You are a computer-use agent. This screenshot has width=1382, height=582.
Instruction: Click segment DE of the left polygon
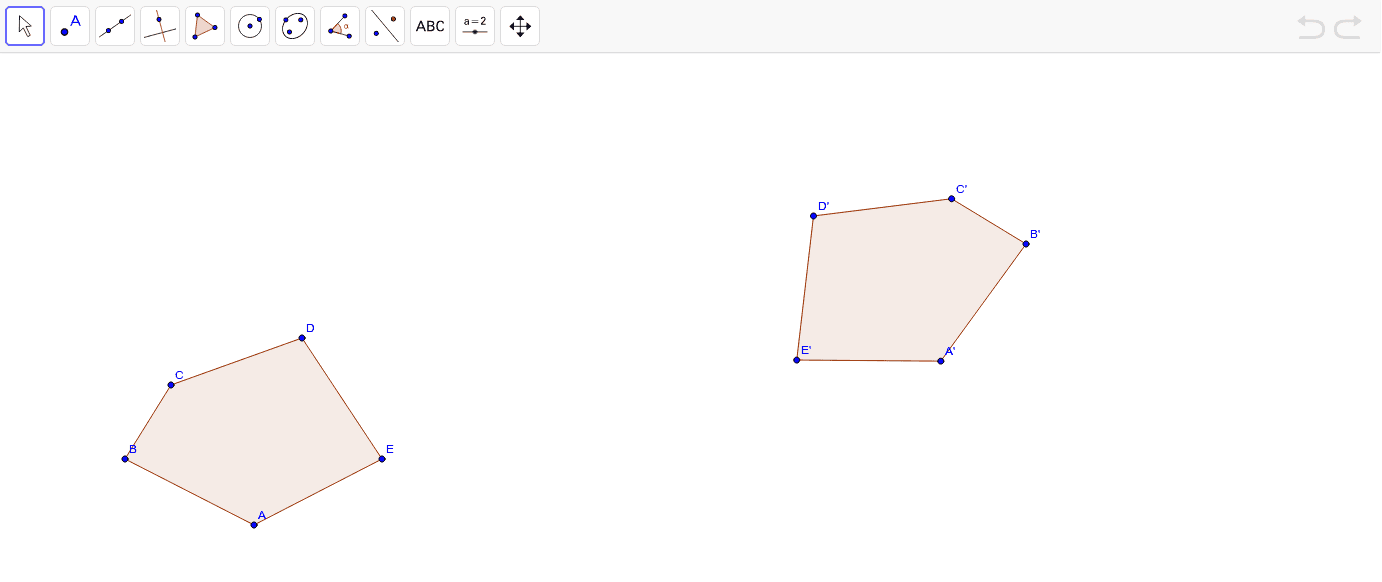pyautogui.click(x=342, y=399)
